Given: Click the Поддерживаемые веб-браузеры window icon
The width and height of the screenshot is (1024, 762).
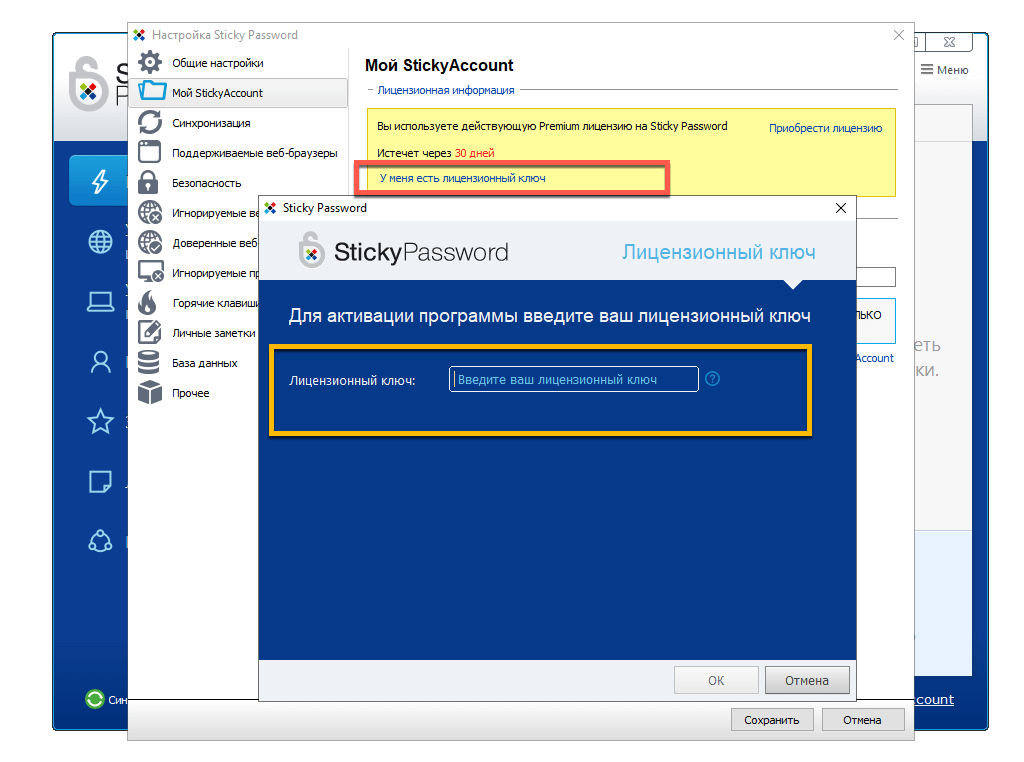Looking at the screenshot, I should click(x=150, y=153).
